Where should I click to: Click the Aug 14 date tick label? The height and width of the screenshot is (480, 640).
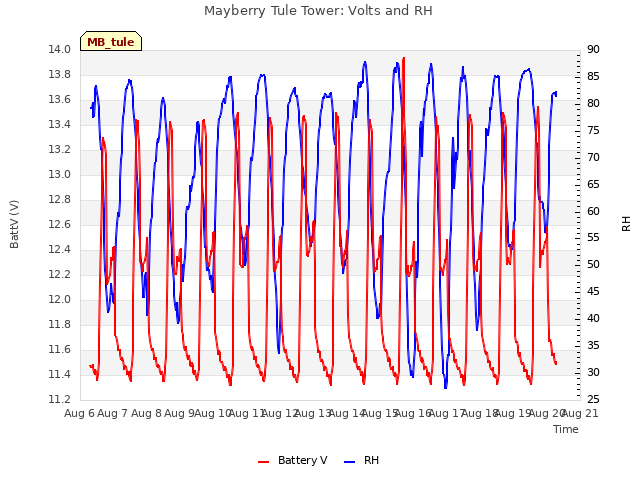pyautogui.click(x=347, y=413)
